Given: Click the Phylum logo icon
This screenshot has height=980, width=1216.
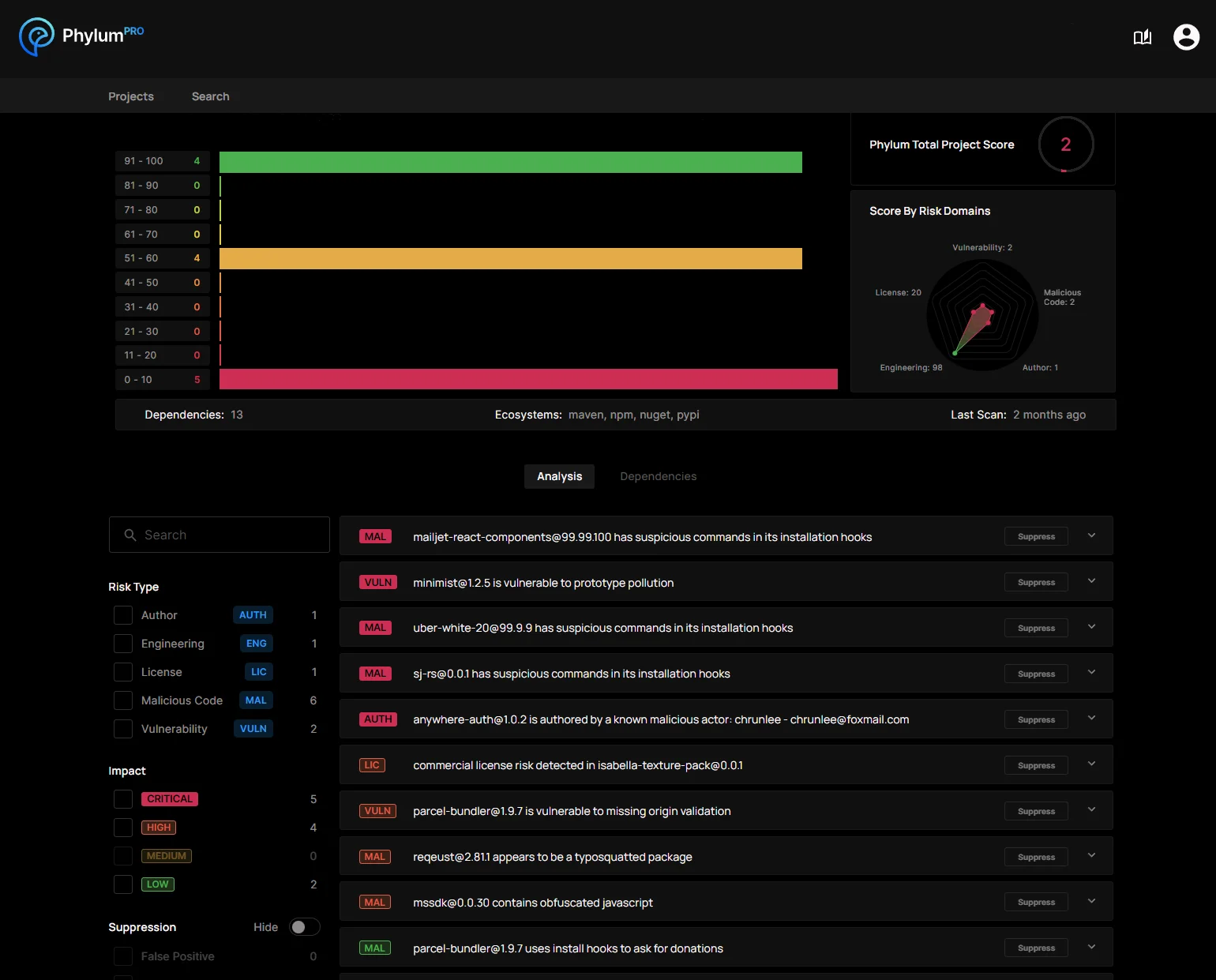Looking at the screenshot, I should pos(36,37).
